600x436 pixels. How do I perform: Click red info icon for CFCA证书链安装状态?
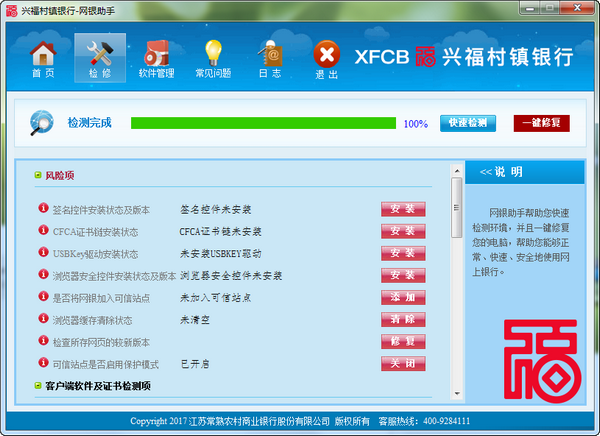coord(43,230)
